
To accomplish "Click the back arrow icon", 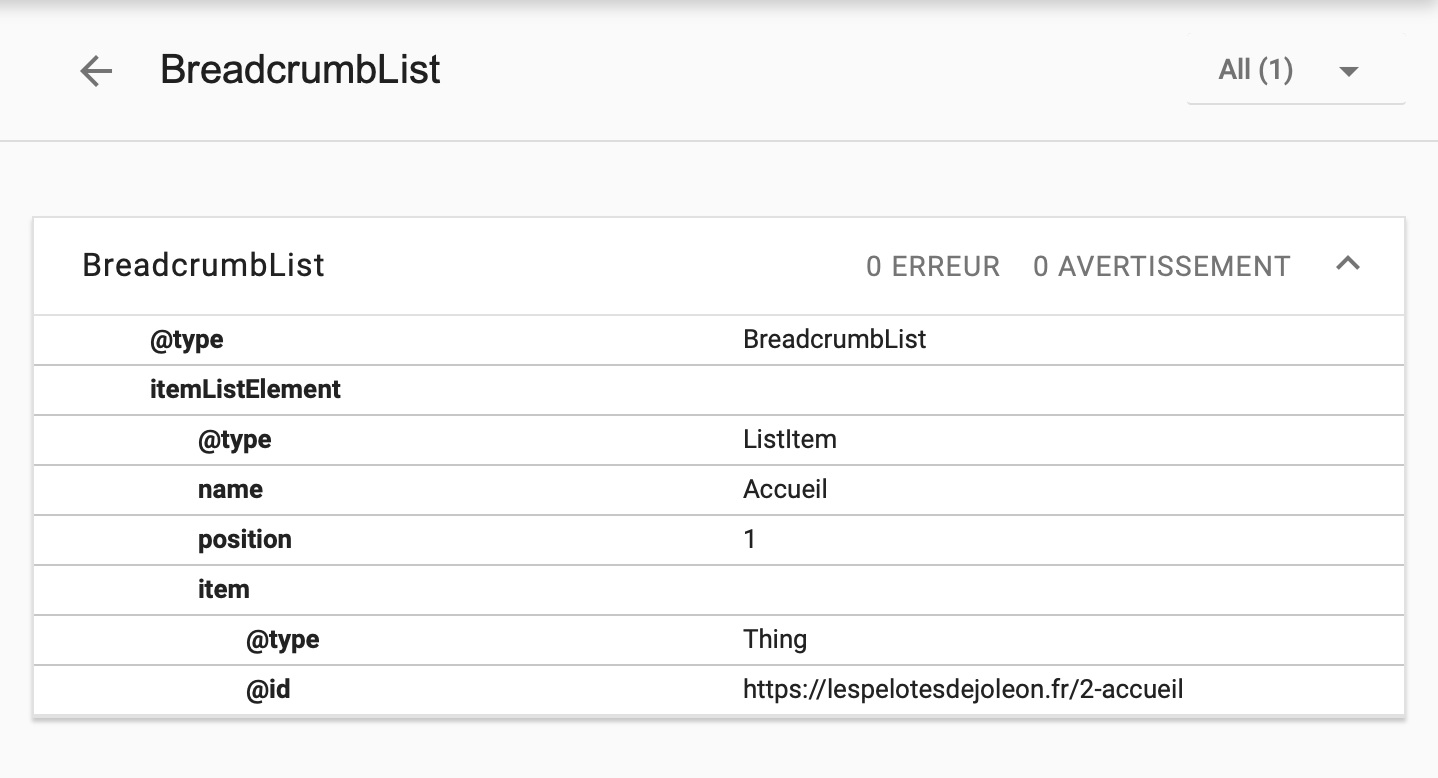I will point(96,71).
